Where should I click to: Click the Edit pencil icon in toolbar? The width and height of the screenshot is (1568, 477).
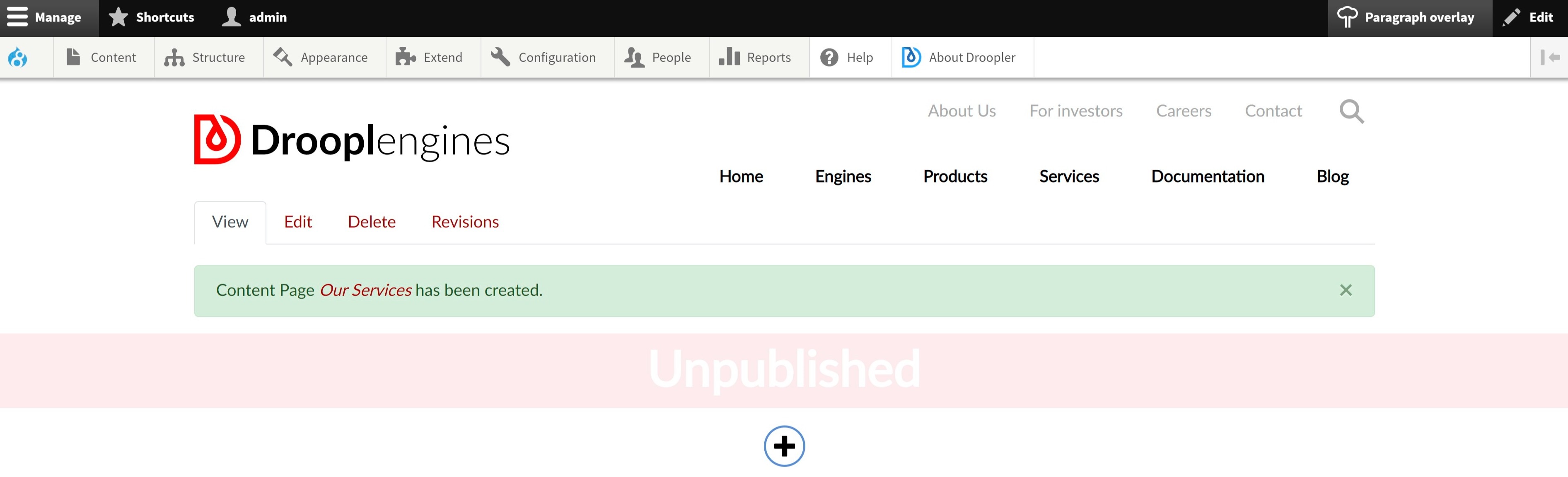1510,17
